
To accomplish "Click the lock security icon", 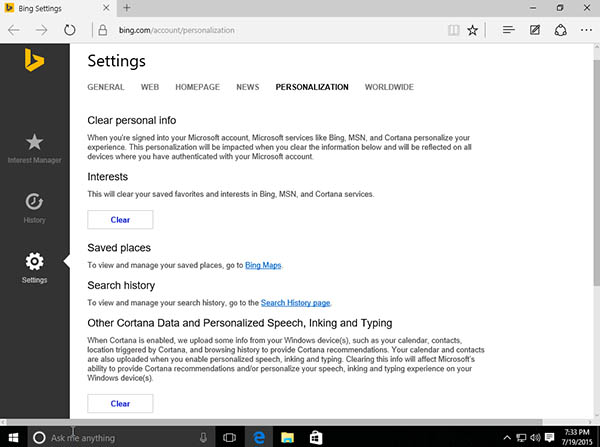I will coord(103,30).
